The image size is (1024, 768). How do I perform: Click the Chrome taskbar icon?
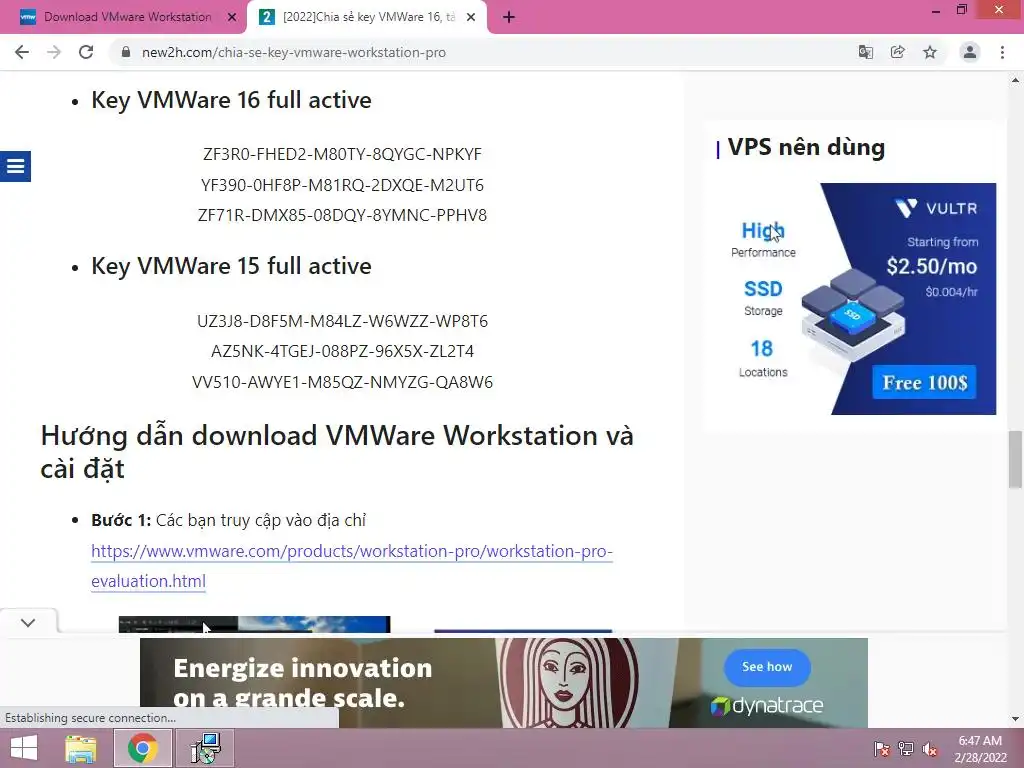click(x=142, y=748)
